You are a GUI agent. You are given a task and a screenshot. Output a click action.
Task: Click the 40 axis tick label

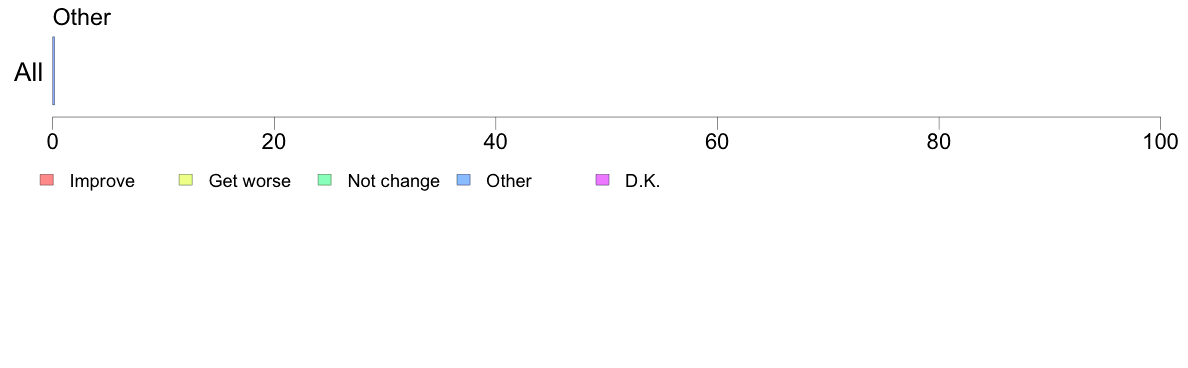496,142
